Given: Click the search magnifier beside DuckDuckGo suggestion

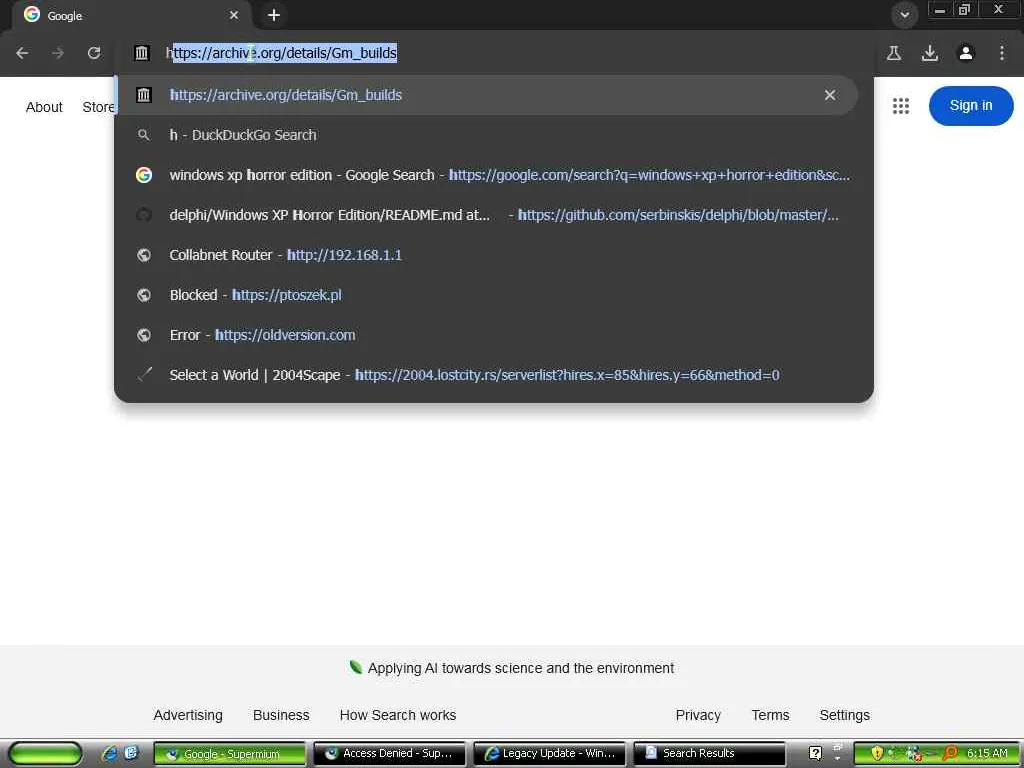Looking at the screenshot, I should point(144,135).
